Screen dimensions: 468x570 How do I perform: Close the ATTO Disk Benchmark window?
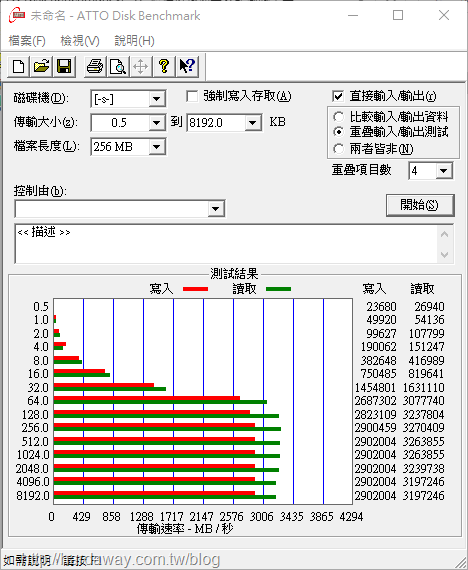pyautogui.click(x=444, y=15)
